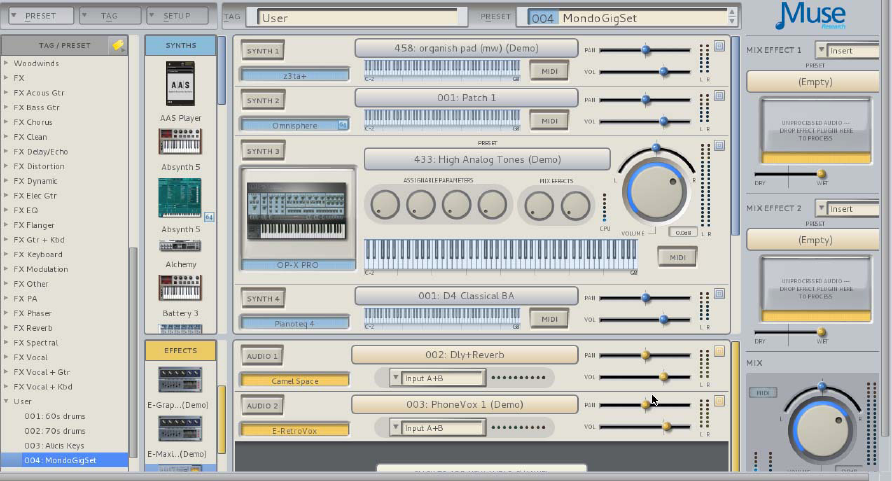Screen dimensions: 892x481
Task: Click MIDI button for Synth 1
Action: point(549,71)
